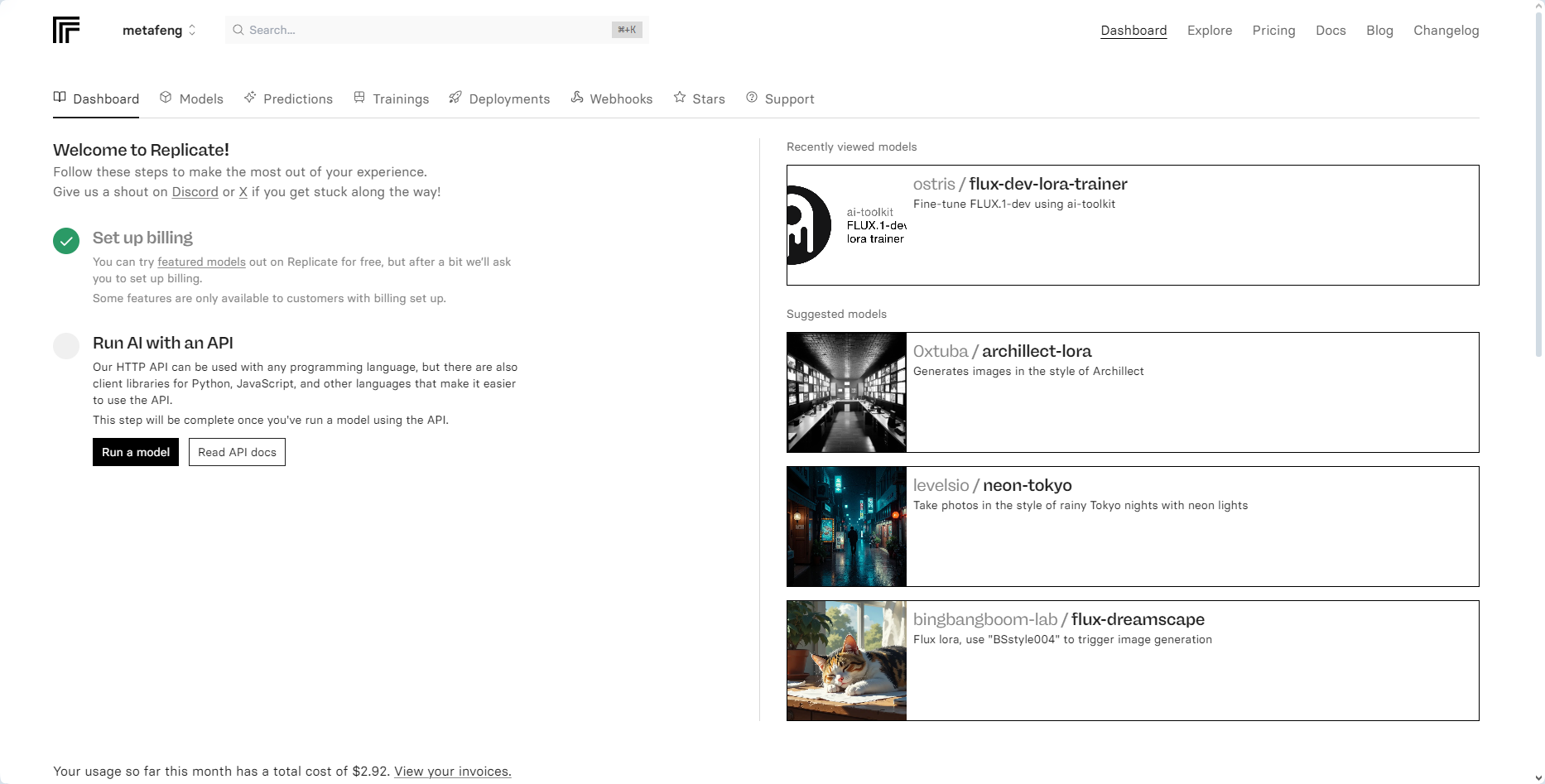Open the Blog link
The height and width of the screenshot is (784, 1545).
pyautogui.click(x=1379, y=31)
